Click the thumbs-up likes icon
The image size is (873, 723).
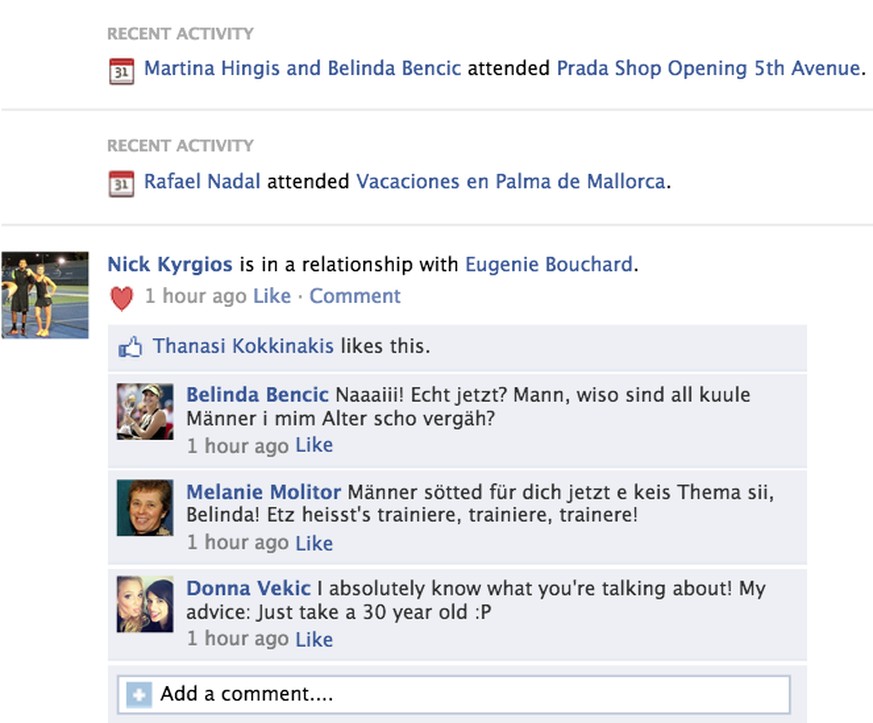[131, 348]
